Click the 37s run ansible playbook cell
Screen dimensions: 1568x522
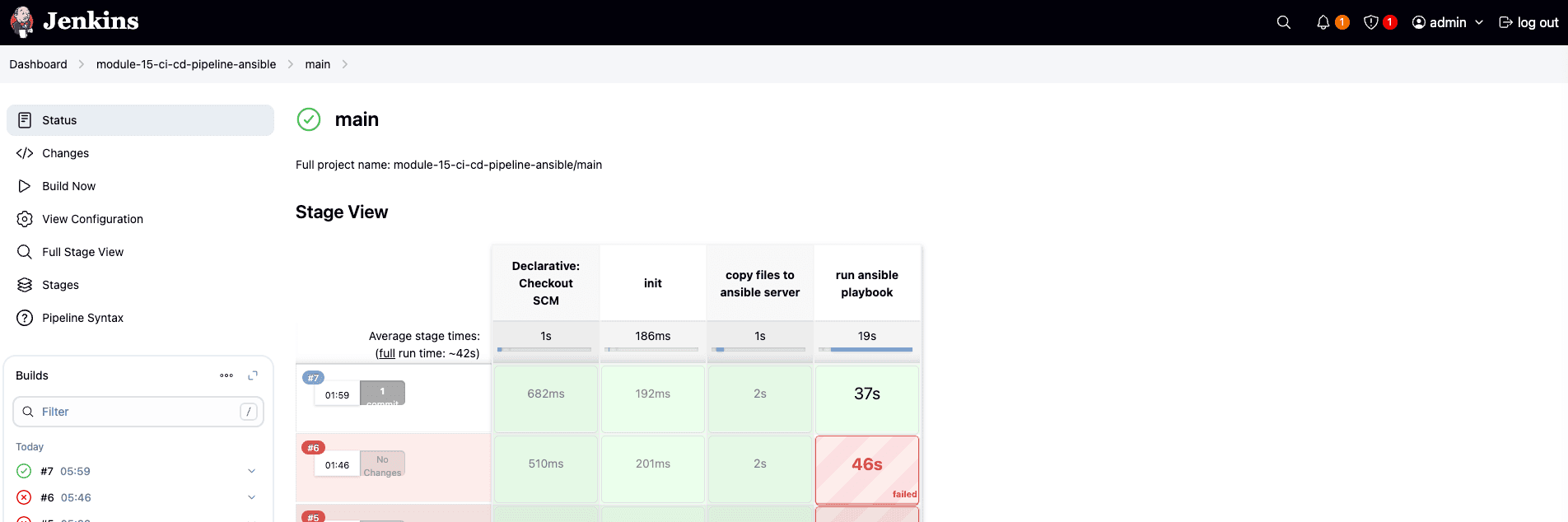pyautogui.click(x=867, y=399)
